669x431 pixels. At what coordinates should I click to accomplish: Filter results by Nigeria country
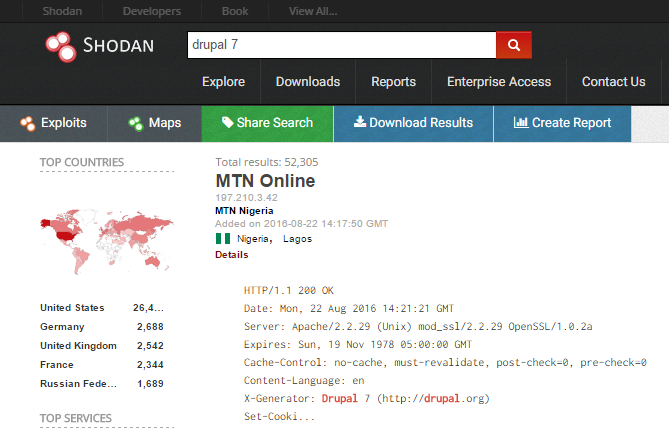(x=254, y=239)
